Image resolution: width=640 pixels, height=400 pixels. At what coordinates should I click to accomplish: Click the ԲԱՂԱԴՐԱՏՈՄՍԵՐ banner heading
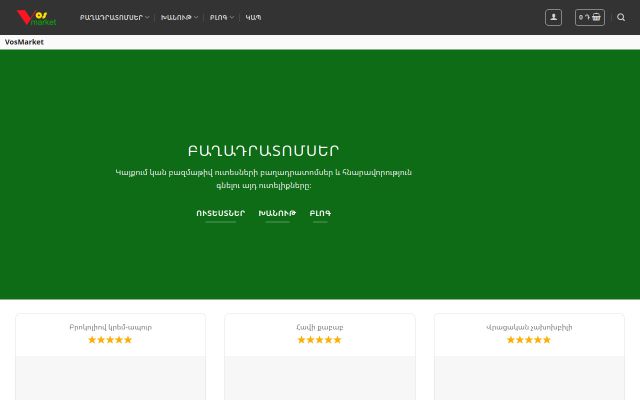(x=263, y=151)
